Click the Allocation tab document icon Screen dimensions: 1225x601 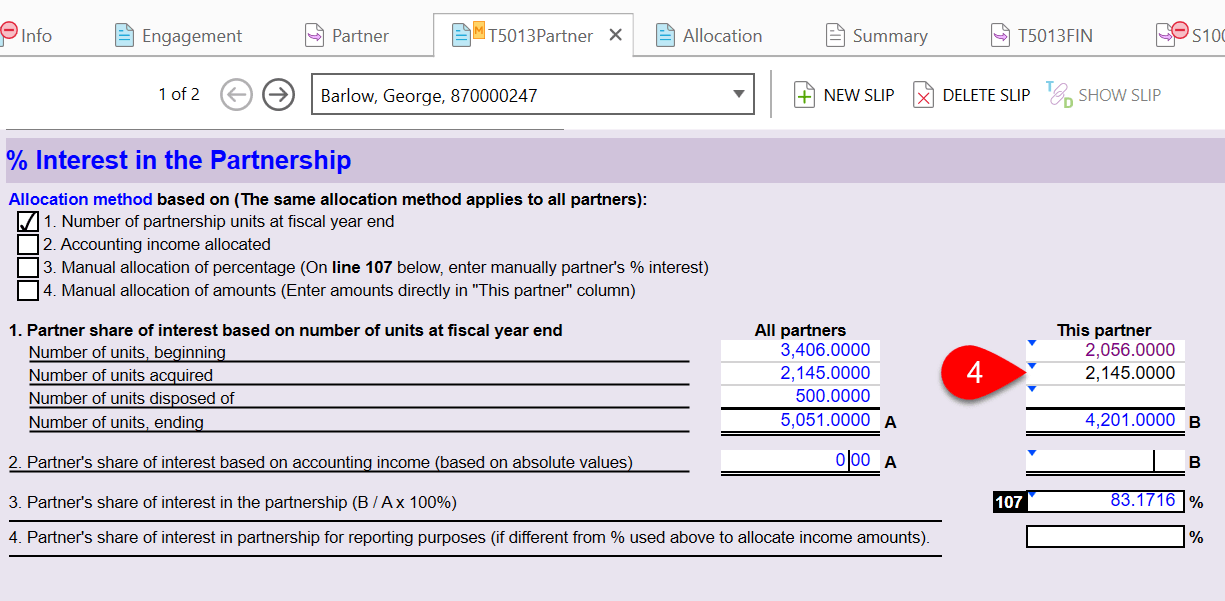(x=666, y=35)
